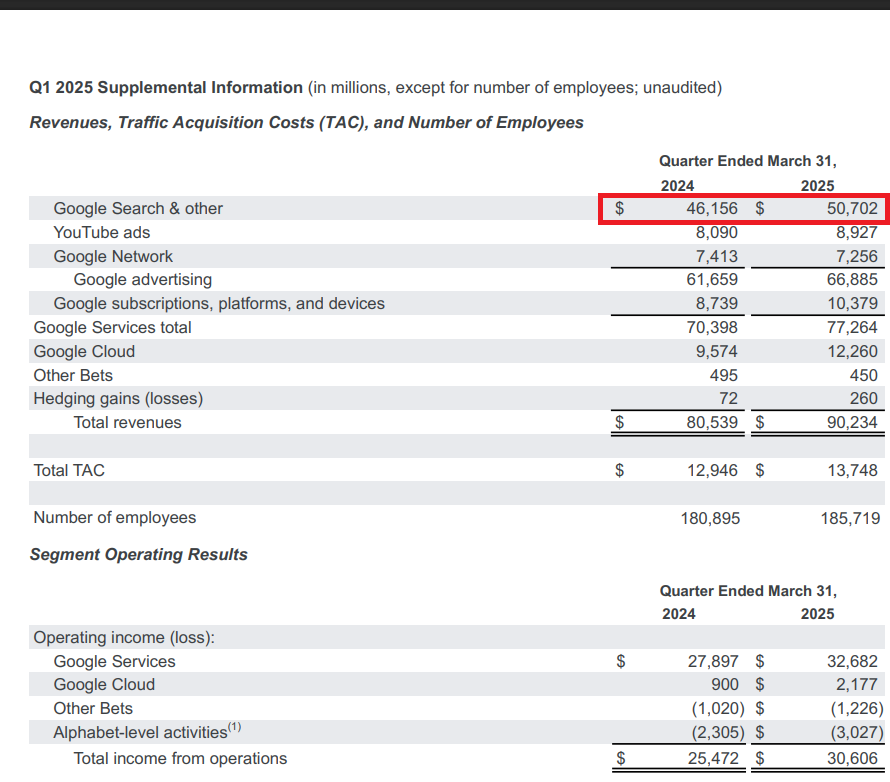Click Google Cloud operating income 2,177

click(857, 684)
